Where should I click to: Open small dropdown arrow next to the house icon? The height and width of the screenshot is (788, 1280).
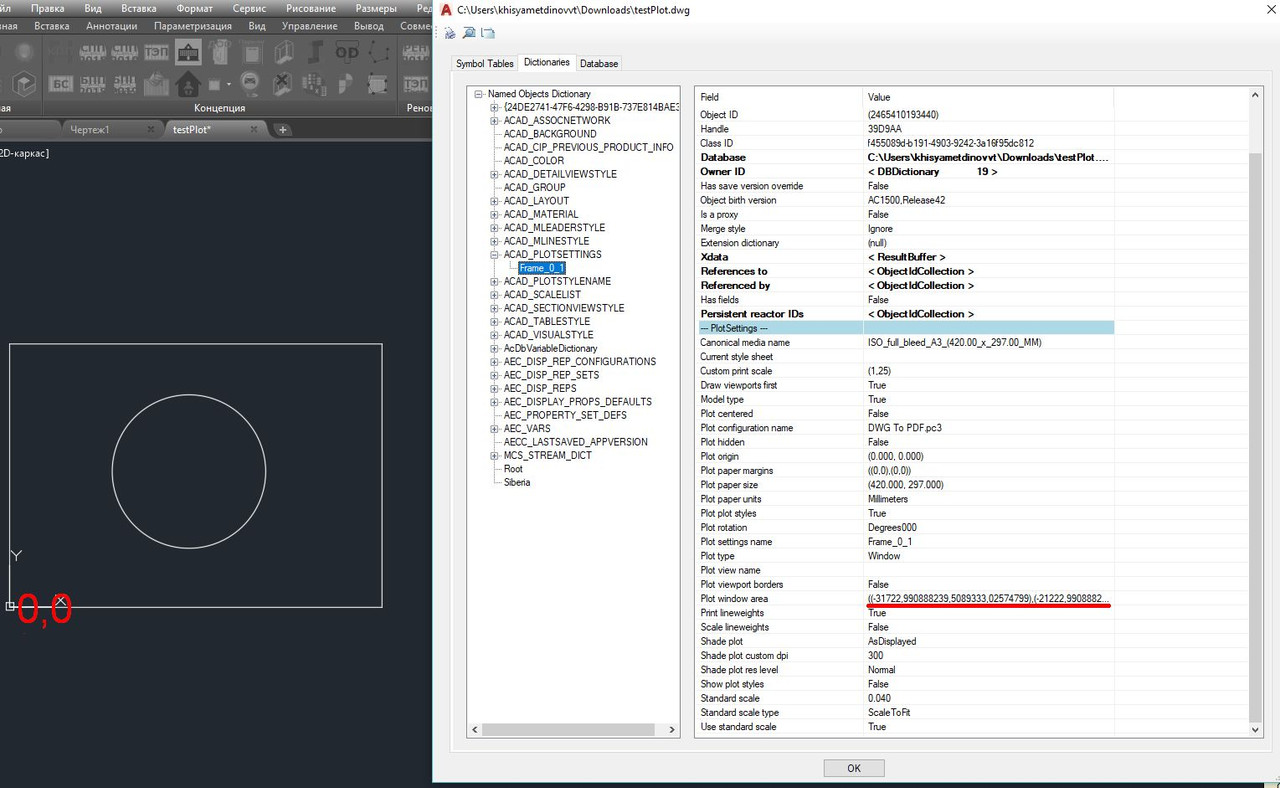click(228, 84)
